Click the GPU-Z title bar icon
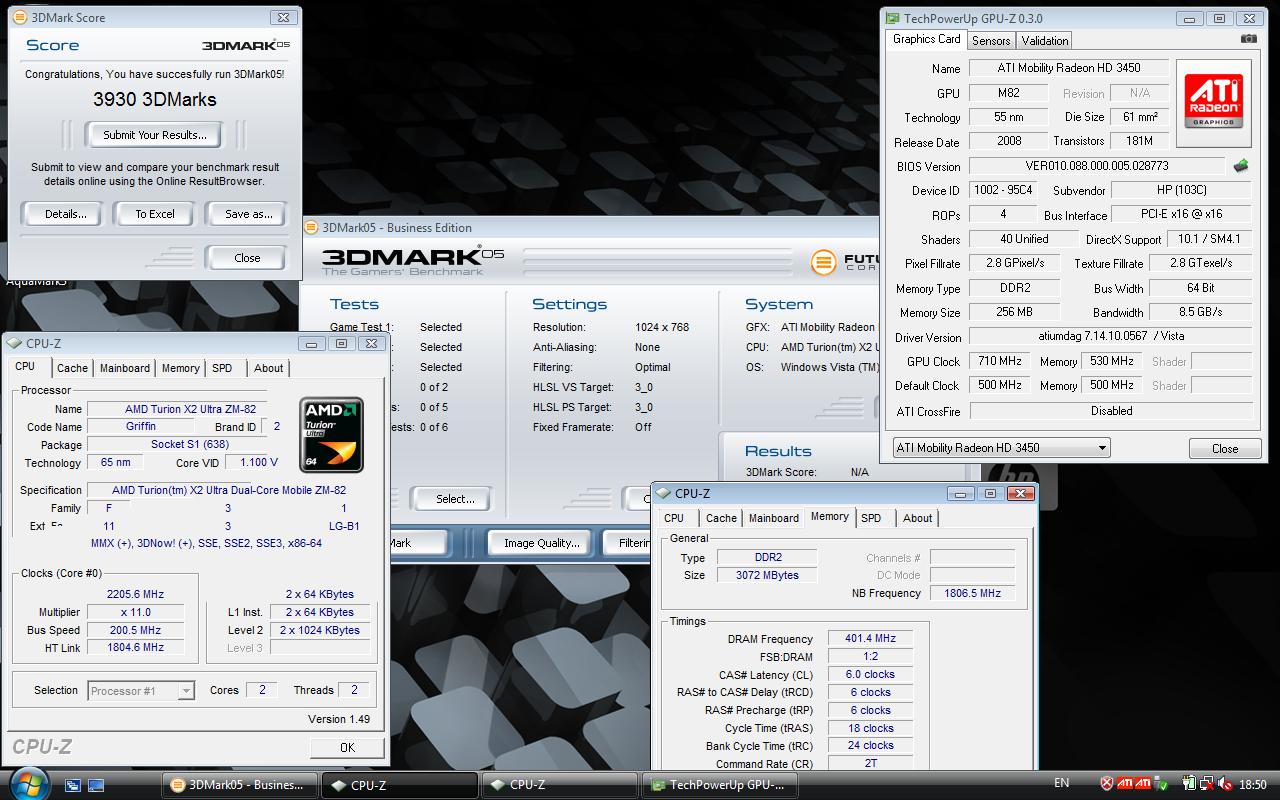The width and height of the screenshot is (1280, 800). (893, 18)
